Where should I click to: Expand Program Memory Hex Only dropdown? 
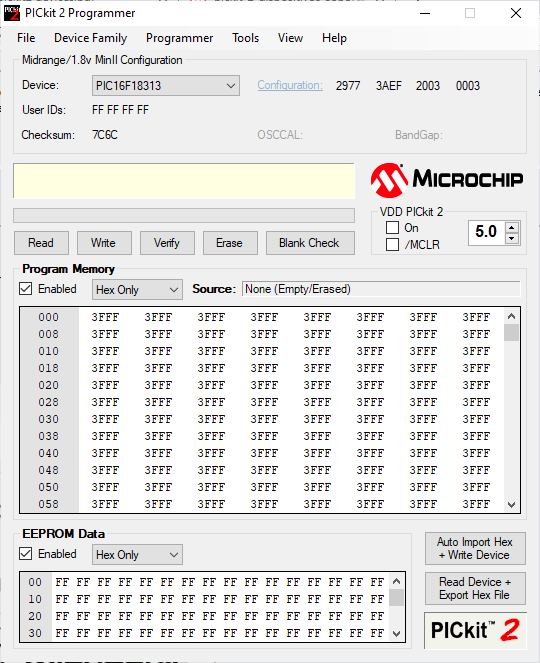pos(137,290)
